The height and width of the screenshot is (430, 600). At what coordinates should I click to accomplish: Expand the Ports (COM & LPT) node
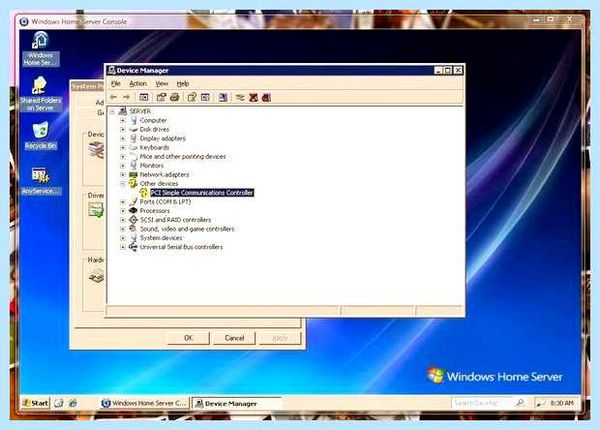click(123, 202)
